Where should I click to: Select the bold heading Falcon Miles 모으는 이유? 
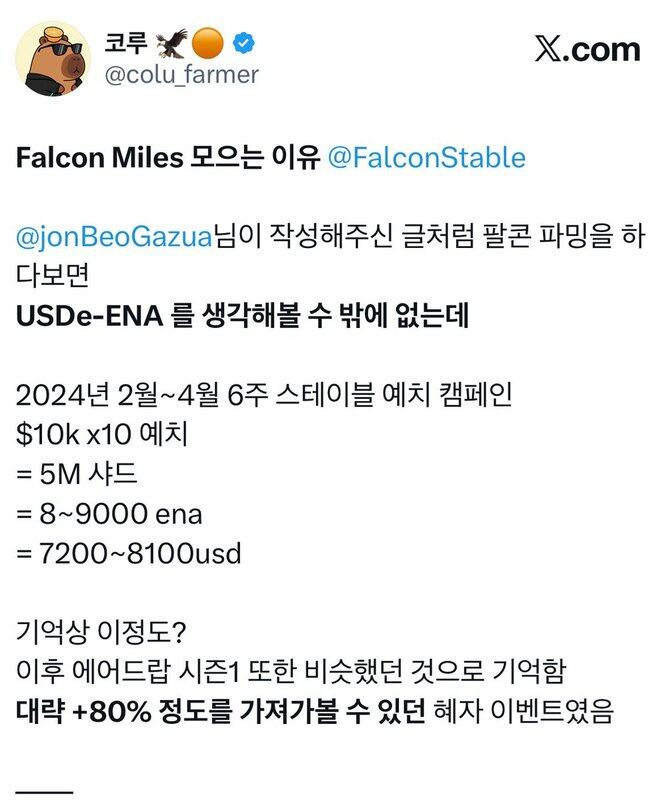(x=168, y=157)
